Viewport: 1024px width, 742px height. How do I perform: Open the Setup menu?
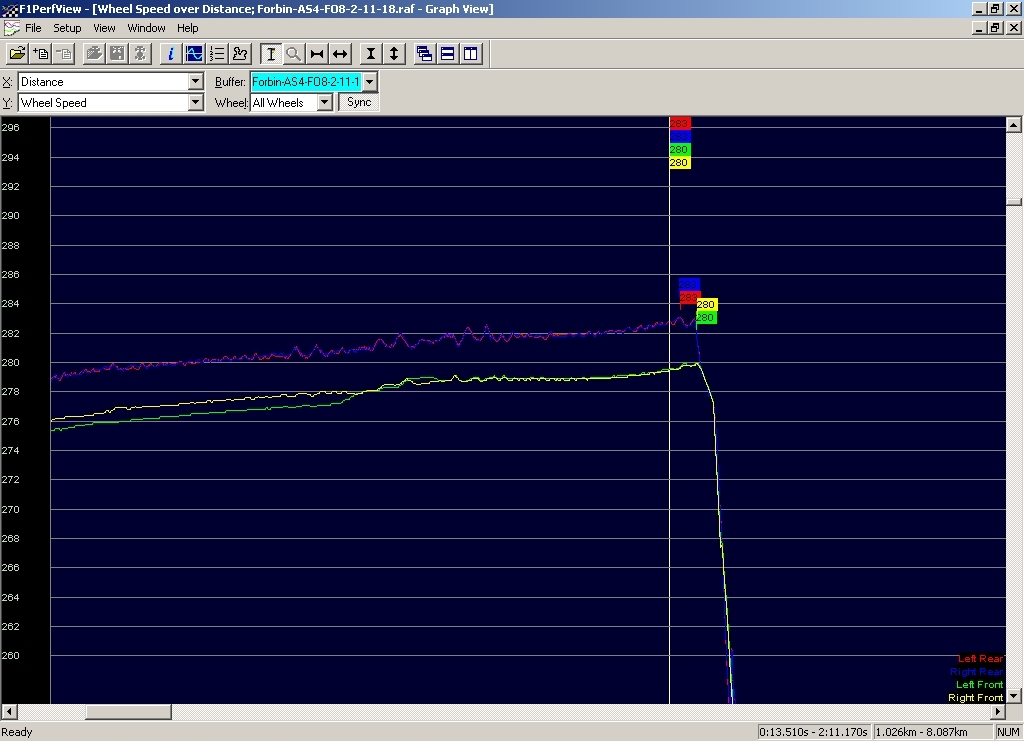(x=67, y=28)
